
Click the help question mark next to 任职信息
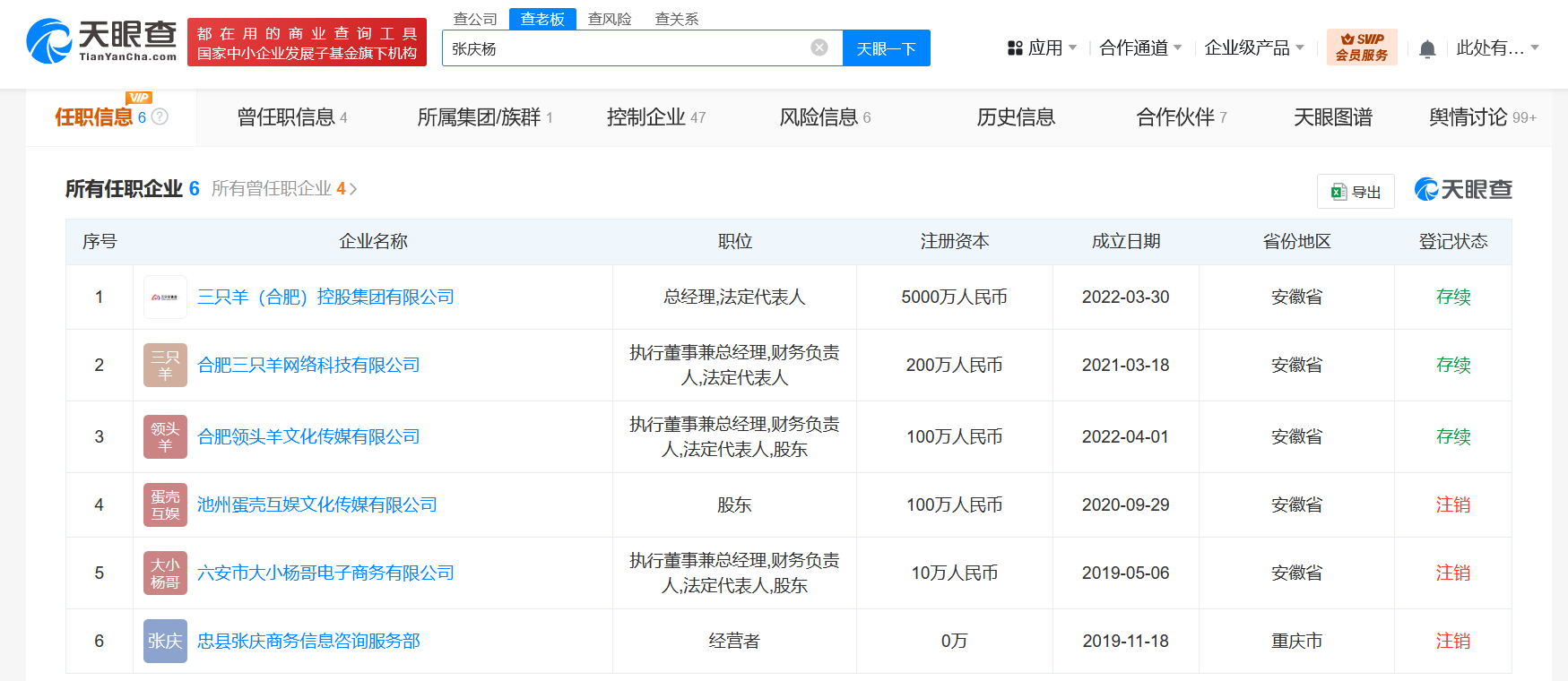pos(160,116)
